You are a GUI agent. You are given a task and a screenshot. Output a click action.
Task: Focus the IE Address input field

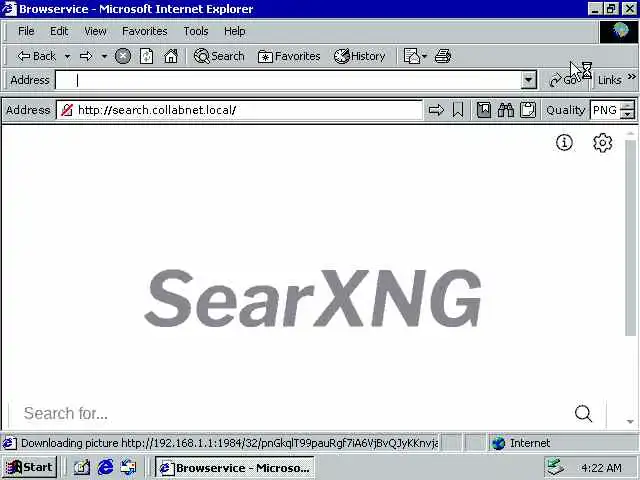pyautogui.click(x=288, y=80)
